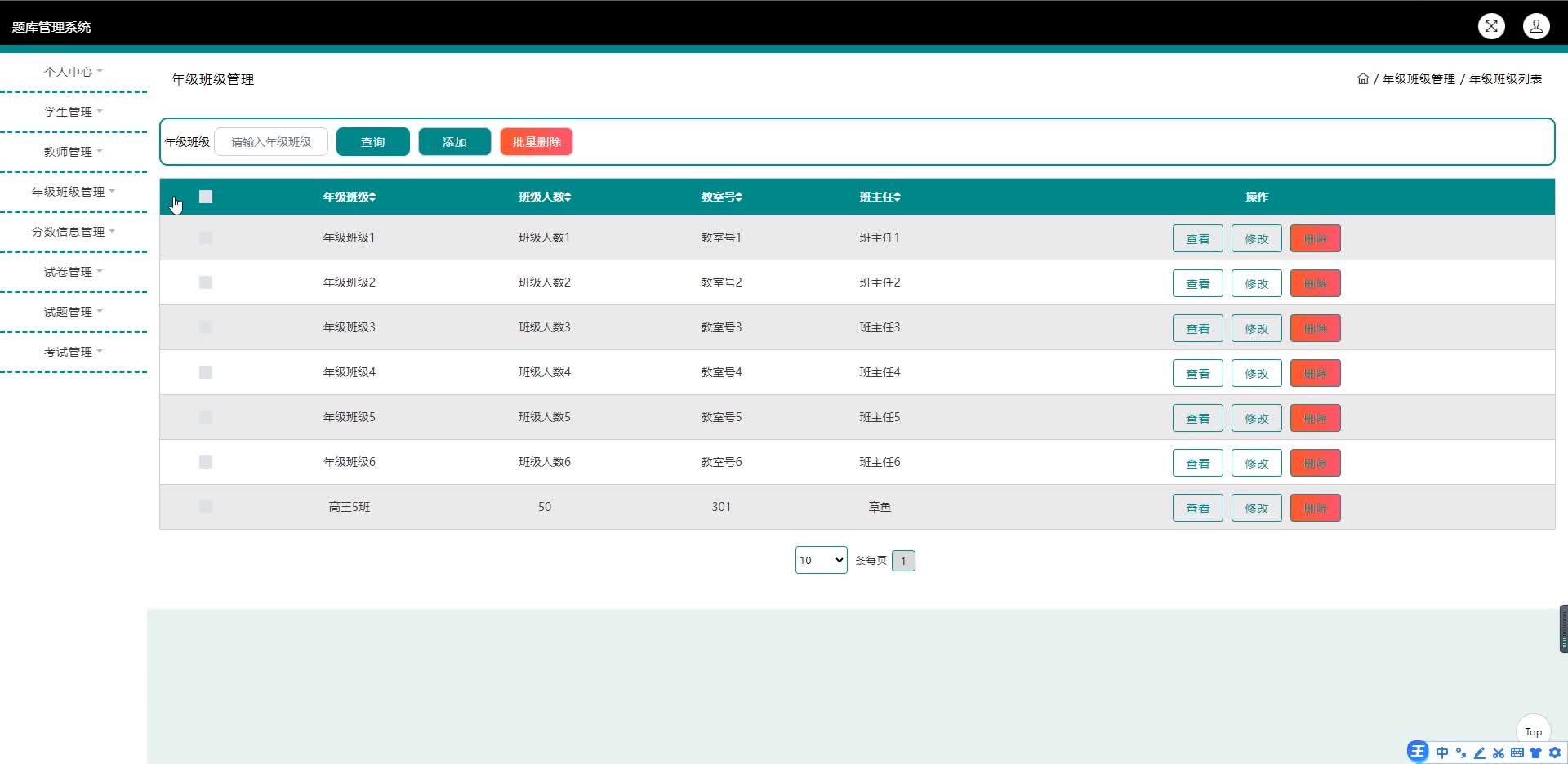
Task: Check the row 年级班级2 checkbox
Action: (206, 282)
